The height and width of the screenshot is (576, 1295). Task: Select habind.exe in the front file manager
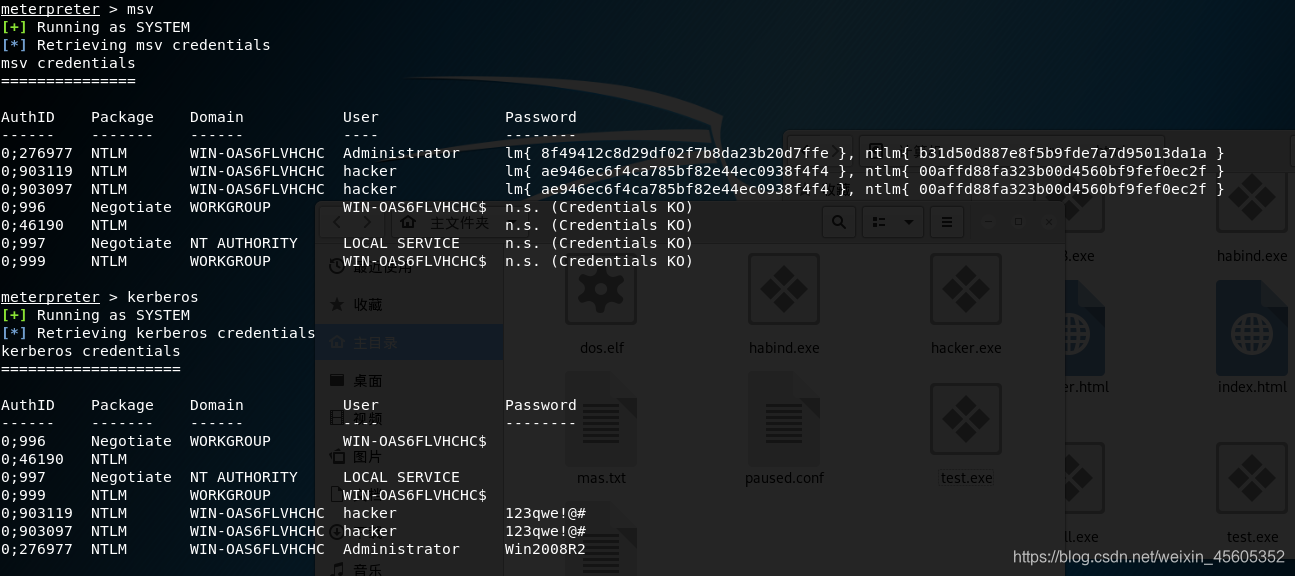tap(784, 289)
